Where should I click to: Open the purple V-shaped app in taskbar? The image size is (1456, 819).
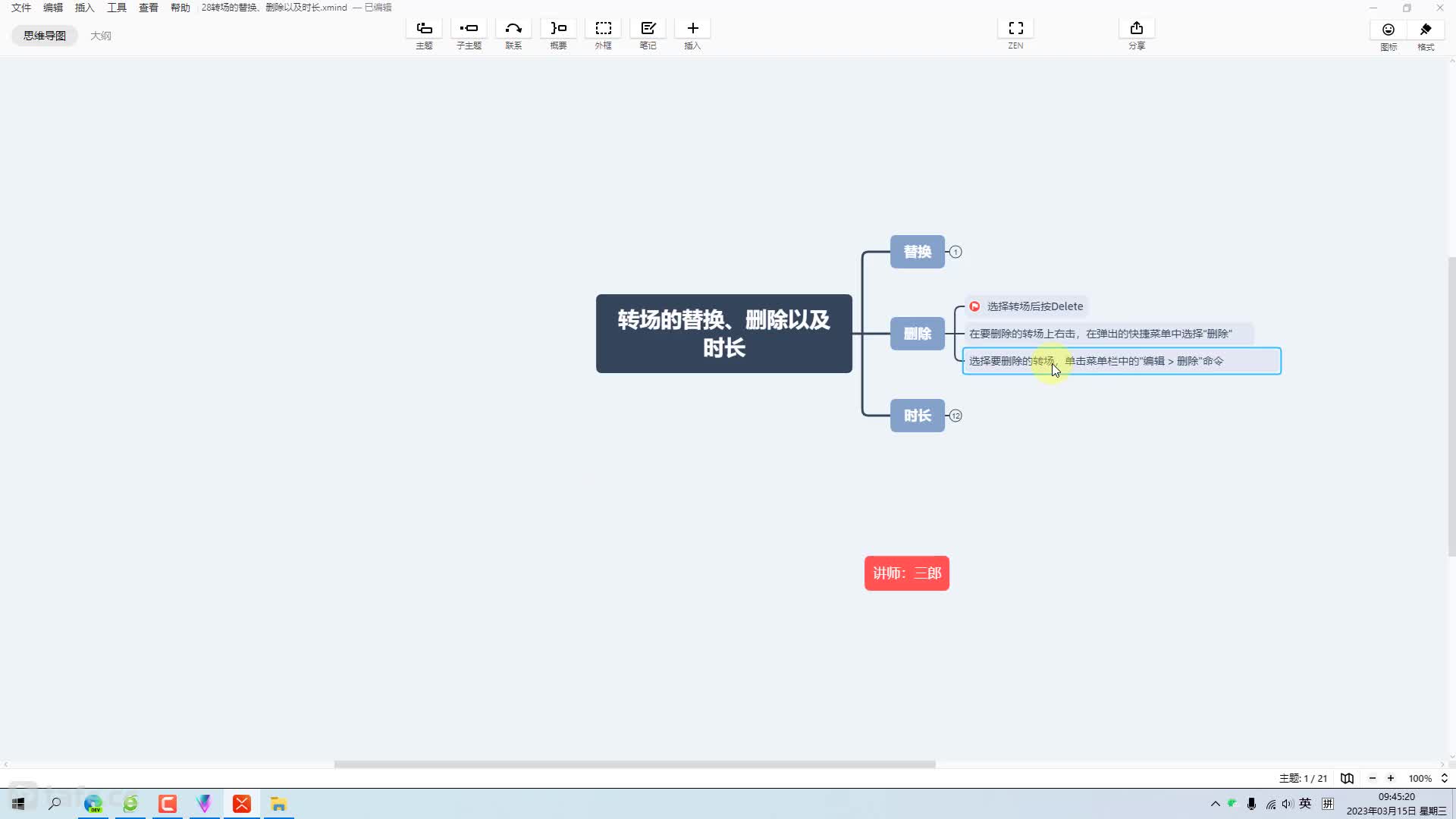(204, 804)
